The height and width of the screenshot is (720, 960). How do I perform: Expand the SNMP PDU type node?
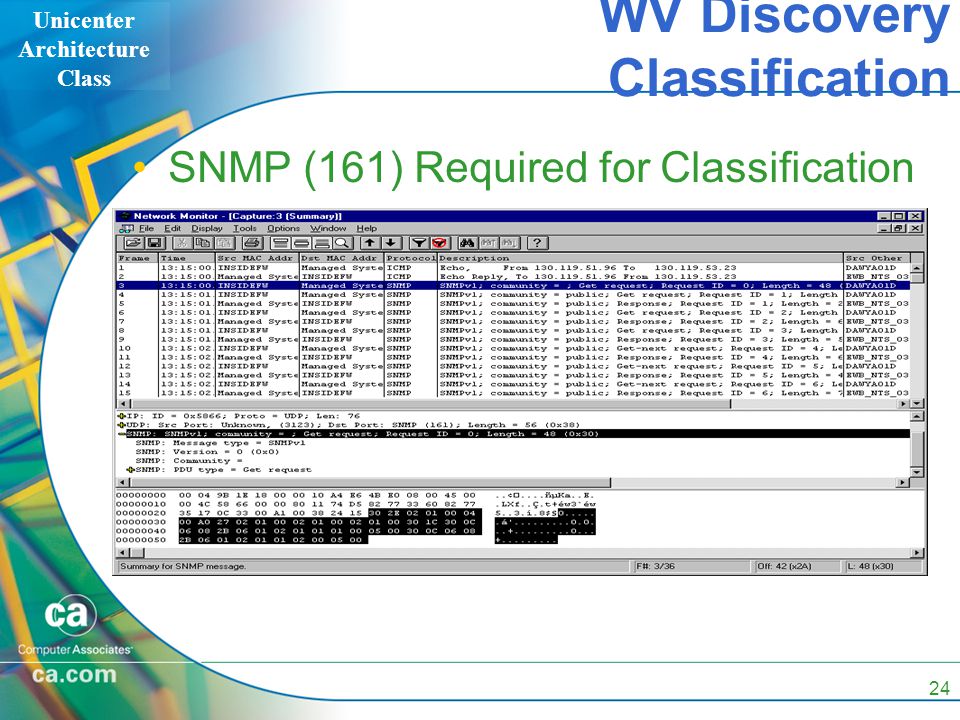[x=130, y=470]
